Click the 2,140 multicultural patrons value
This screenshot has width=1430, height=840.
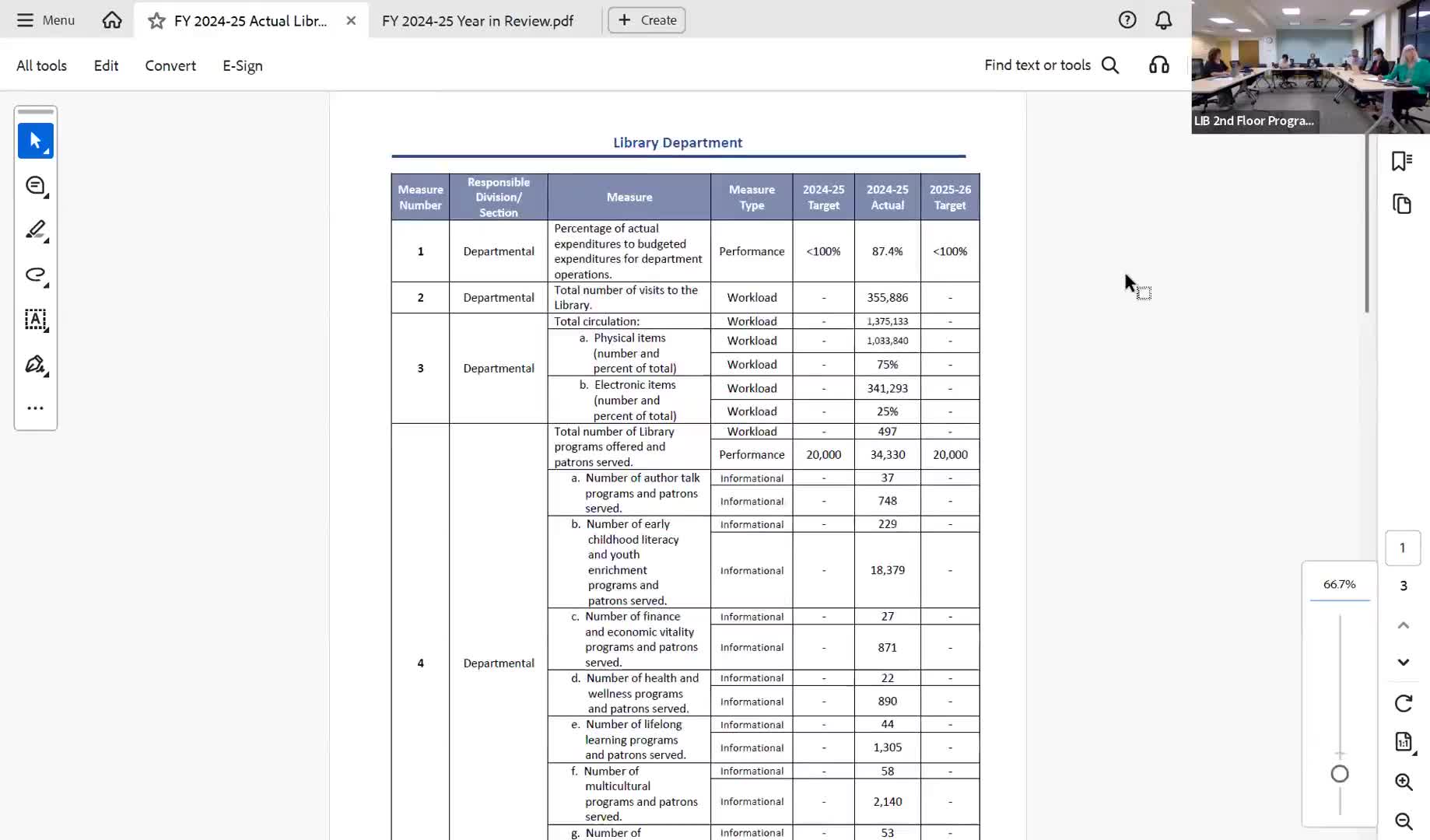887,801
